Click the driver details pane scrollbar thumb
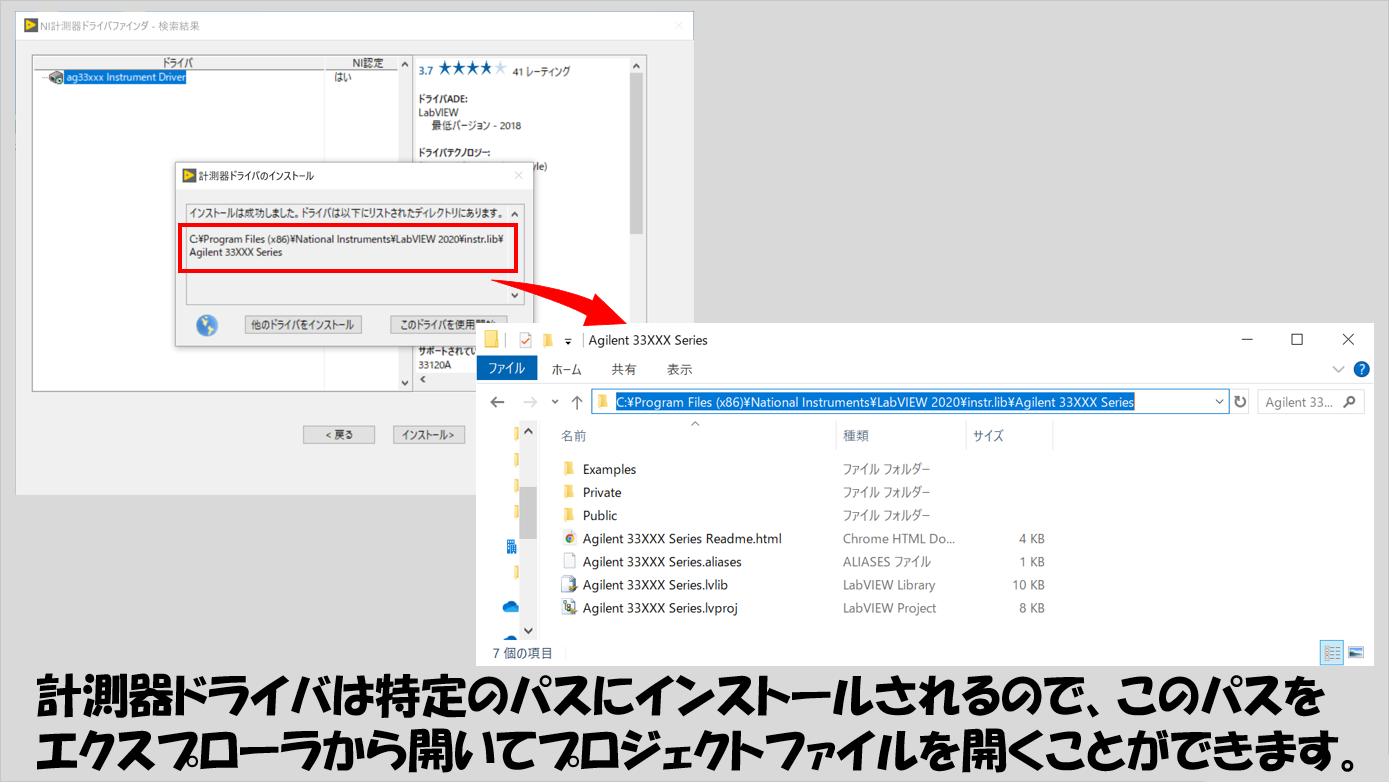This screenshot has height=782, width=1389. [637, 153]
